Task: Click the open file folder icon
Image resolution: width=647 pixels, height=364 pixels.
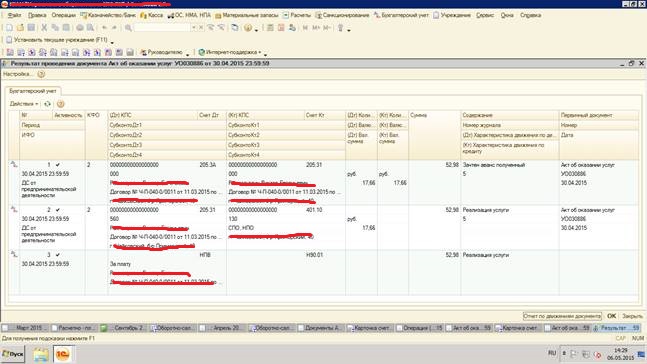Action: pyautogui.click(x=20, y=28)
